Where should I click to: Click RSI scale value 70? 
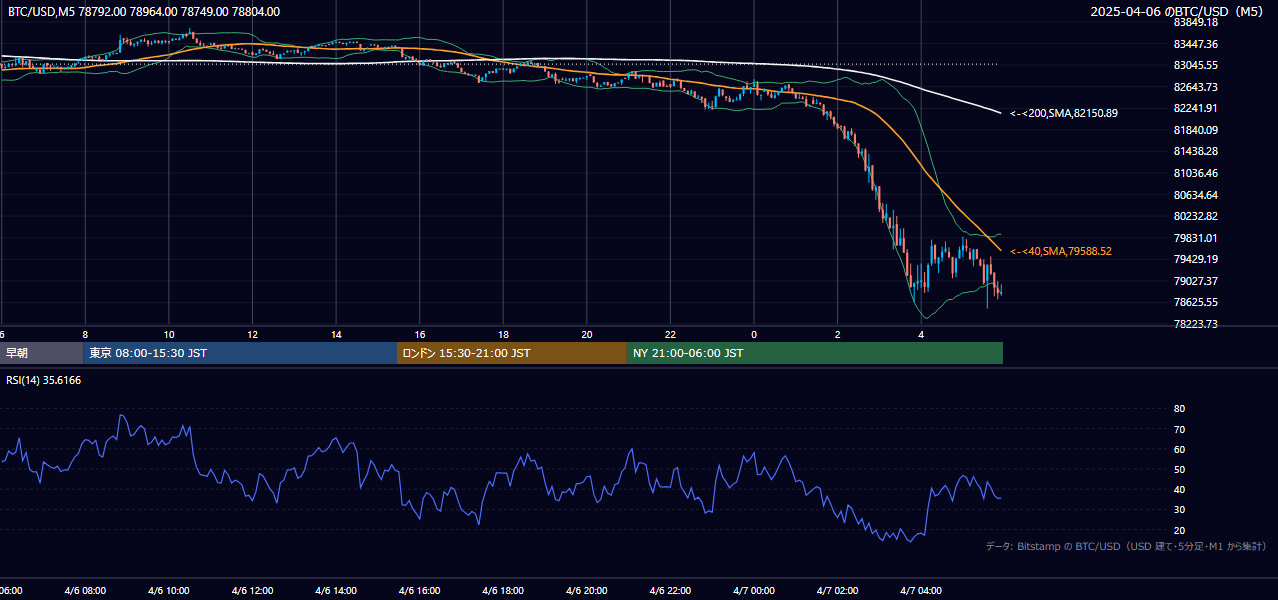click(1179, 429)
